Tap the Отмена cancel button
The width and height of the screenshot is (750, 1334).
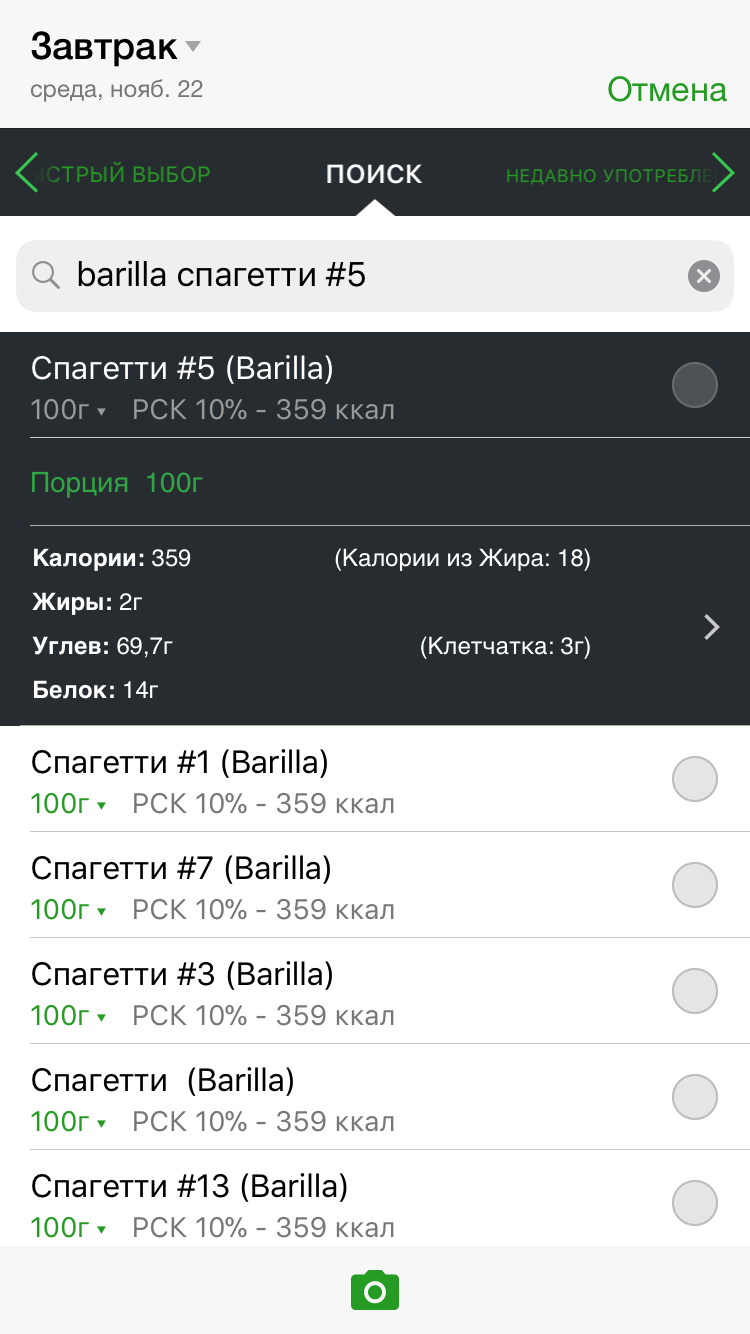(x=667, y=89)
